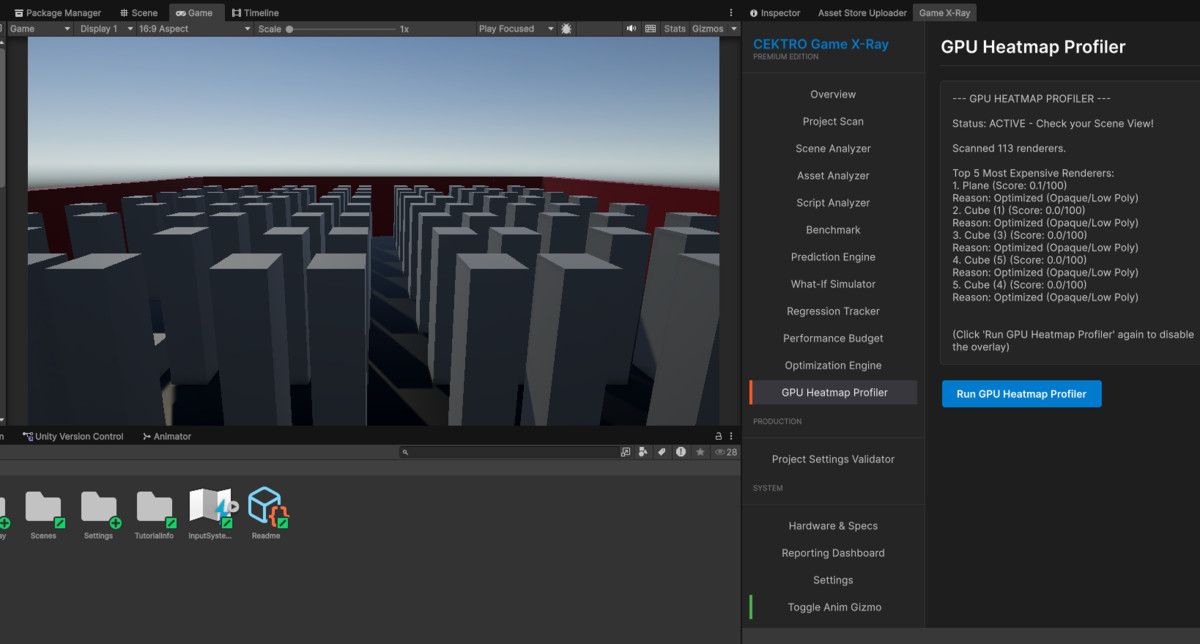Toggle Gizmos in Game view
Screen dimensions: 1200x644
(707, 29)
